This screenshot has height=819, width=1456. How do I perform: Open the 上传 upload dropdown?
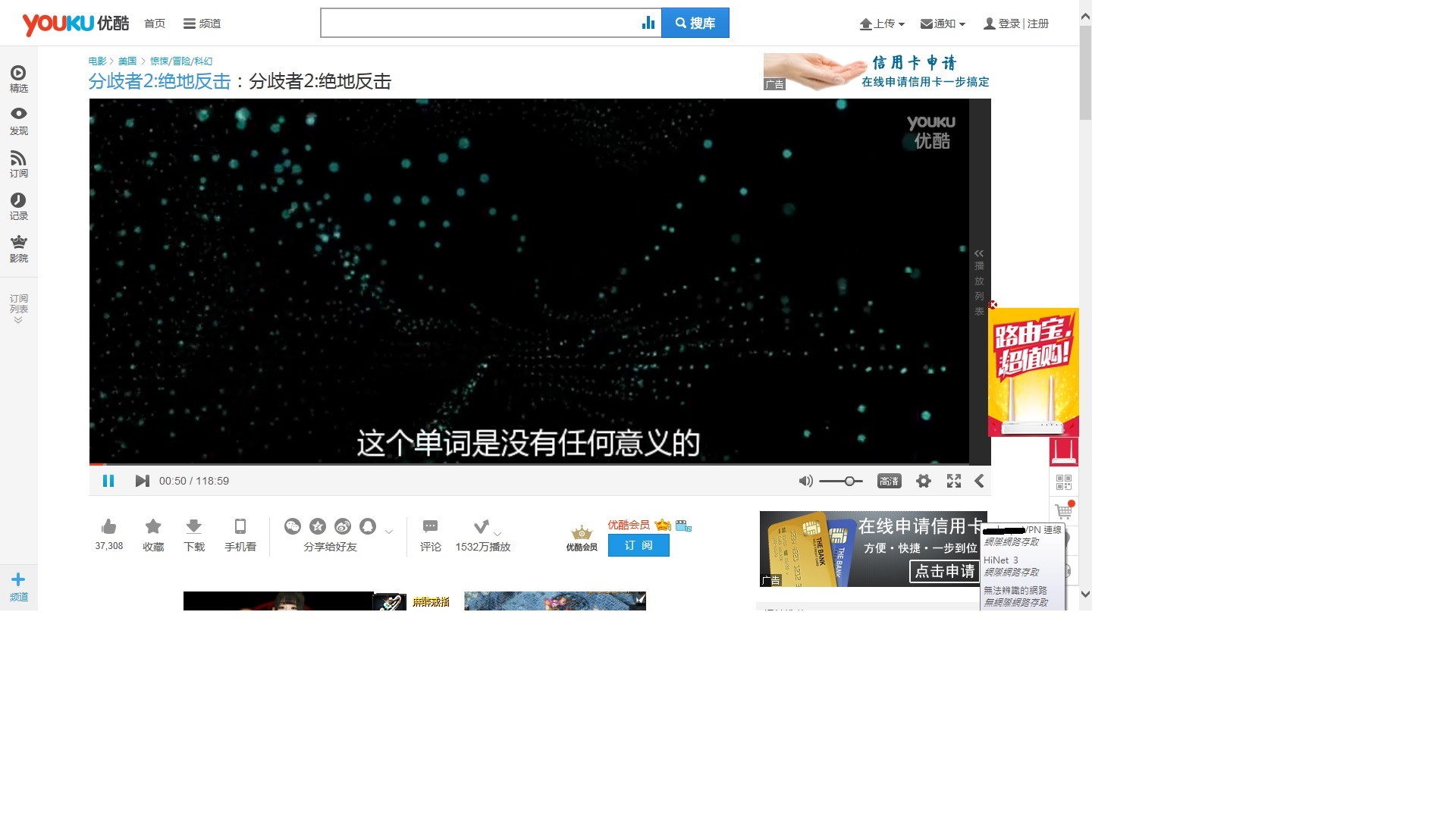tap(882, 24)
